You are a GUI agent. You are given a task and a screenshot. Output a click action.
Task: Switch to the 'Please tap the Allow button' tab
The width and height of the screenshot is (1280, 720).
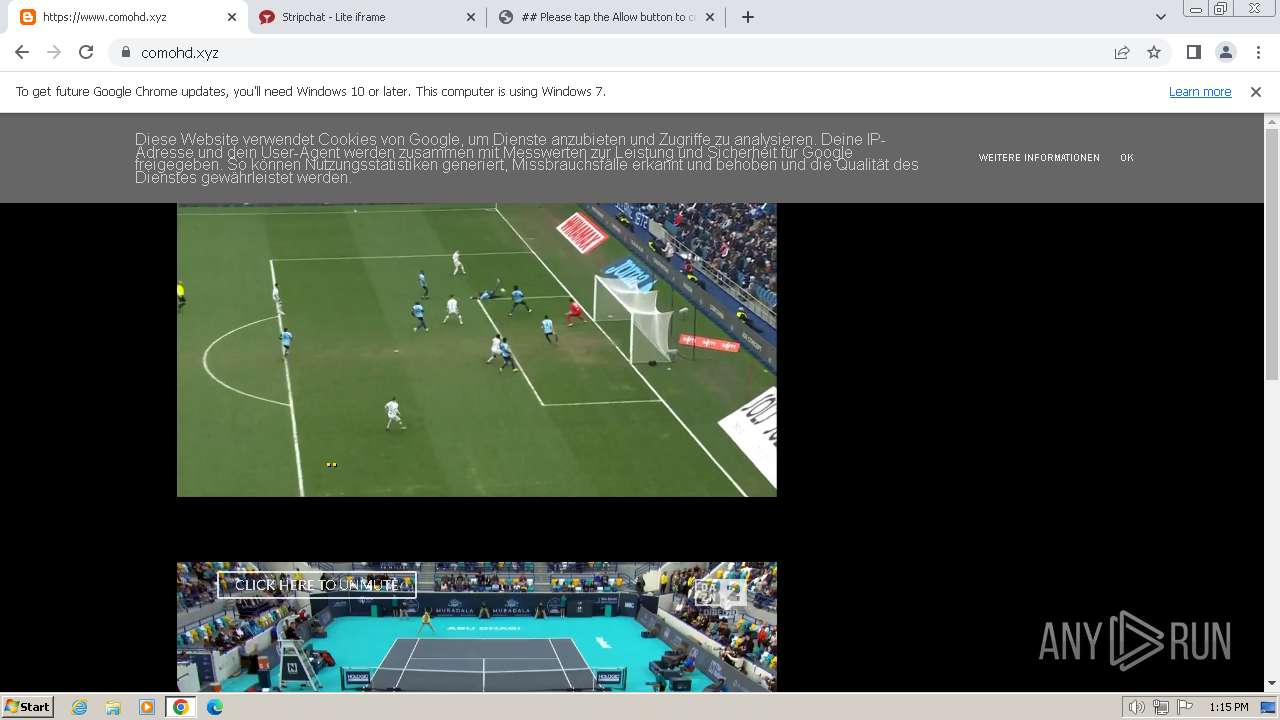coord(606,17)
